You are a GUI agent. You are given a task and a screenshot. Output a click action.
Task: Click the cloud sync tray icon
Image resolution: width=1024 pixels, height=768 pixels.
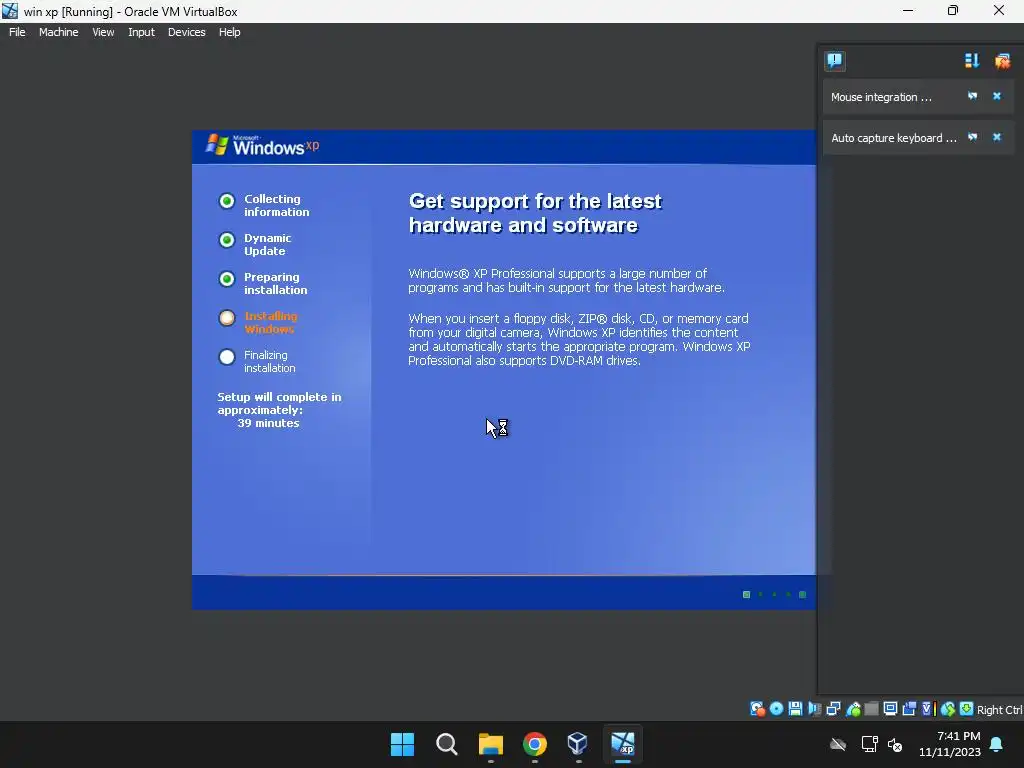838,744
